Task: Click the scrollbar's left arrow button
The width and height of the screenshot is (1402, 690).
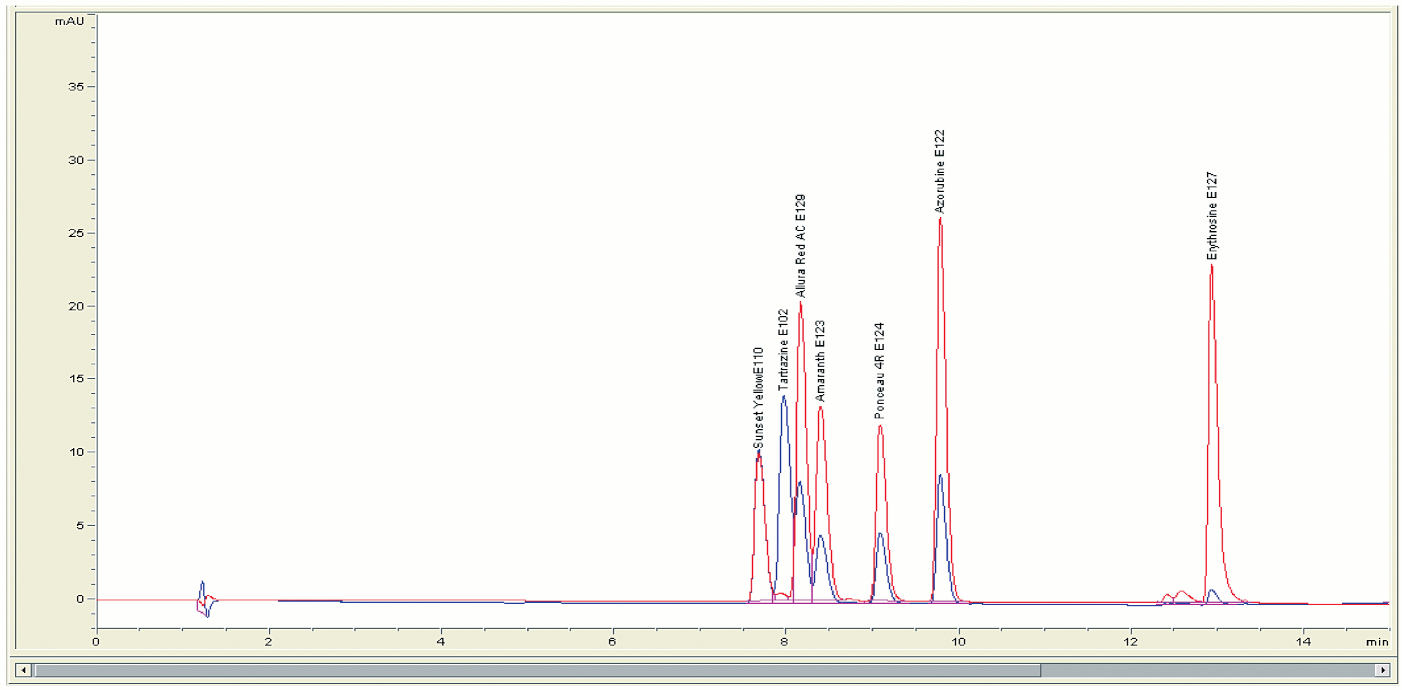Action: 23,669
